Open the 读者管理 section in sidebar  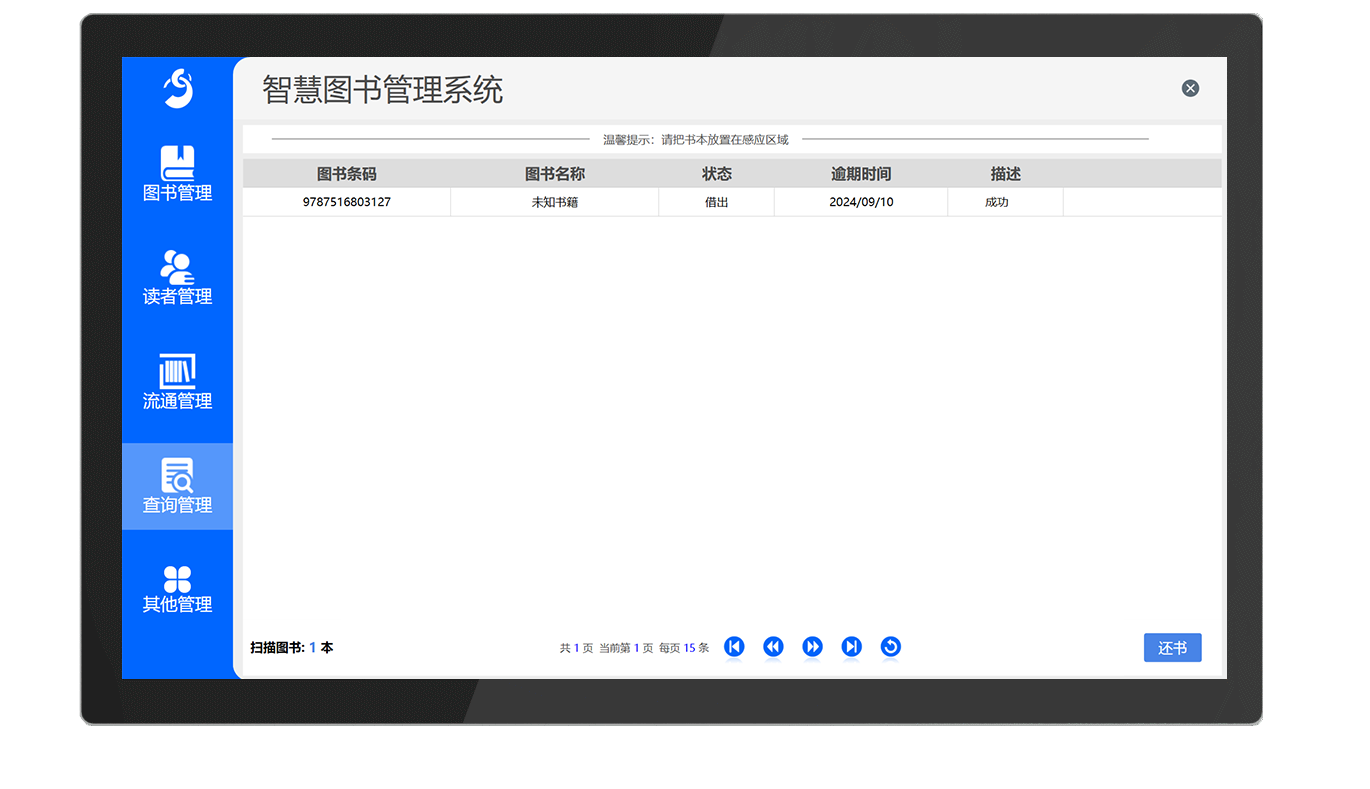(177, 280)
